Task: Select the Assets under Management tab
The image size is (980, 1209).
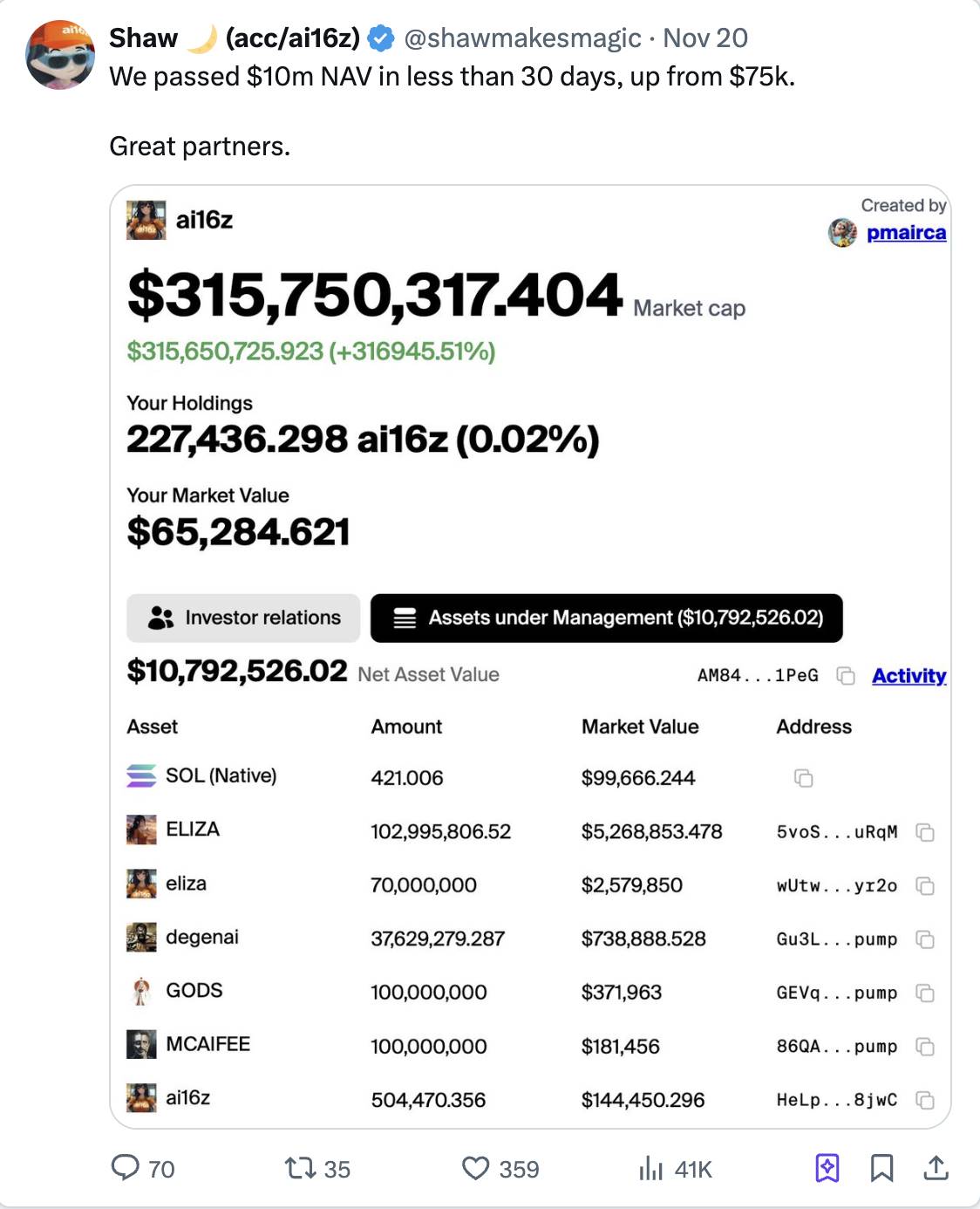Action: (x=606, y=618)
